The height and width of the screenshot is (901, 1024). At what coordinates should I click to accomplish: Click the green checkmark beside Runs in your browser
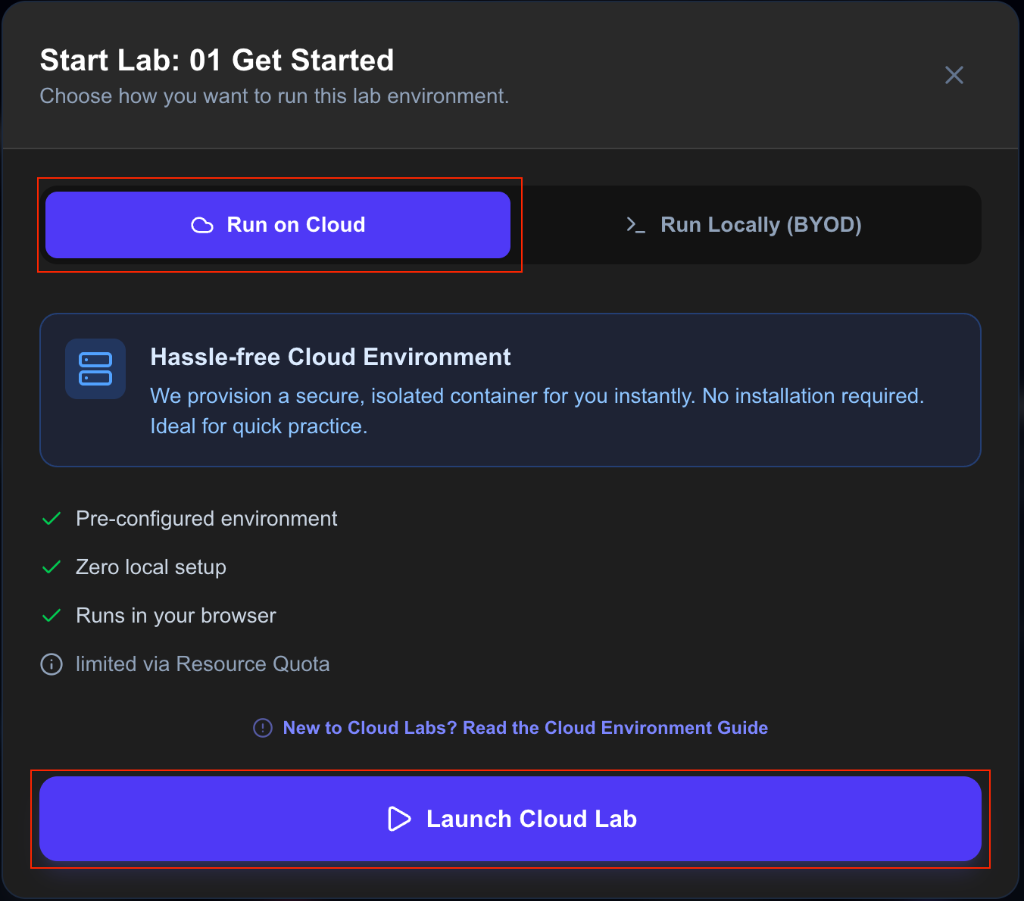click(x=51, y=615)
